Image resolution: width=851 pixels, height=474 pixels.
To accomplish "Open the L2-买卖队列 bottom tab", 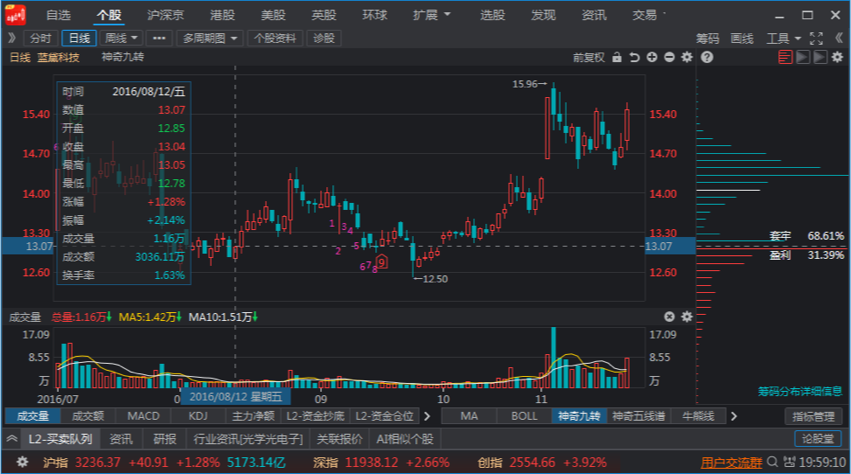I will click(60, 439).
